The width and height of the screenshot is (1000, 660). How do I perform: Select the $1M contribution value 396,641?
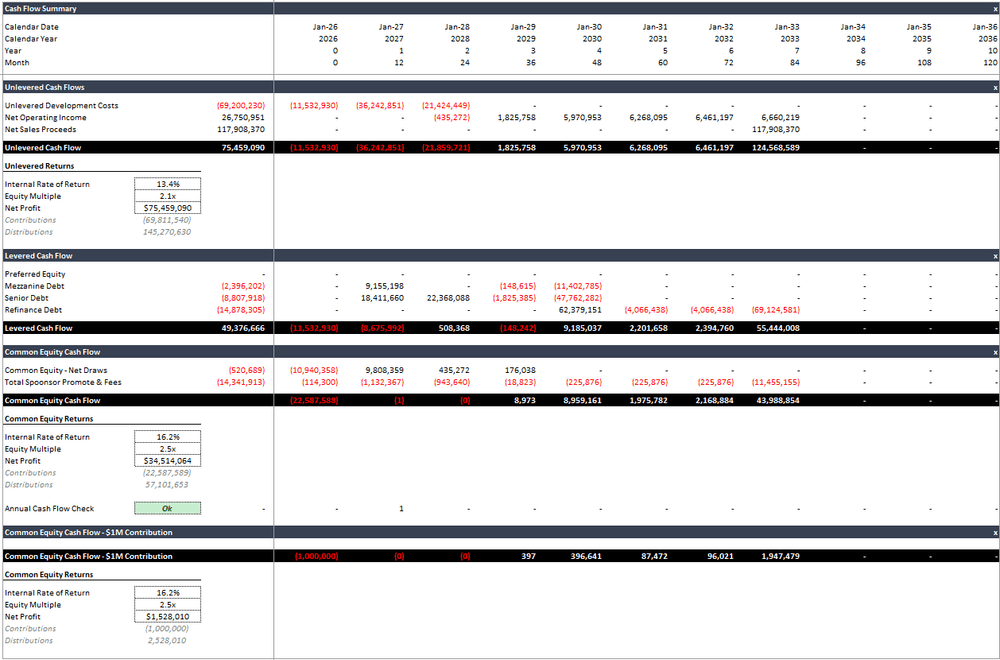click(x=587, y=556)
